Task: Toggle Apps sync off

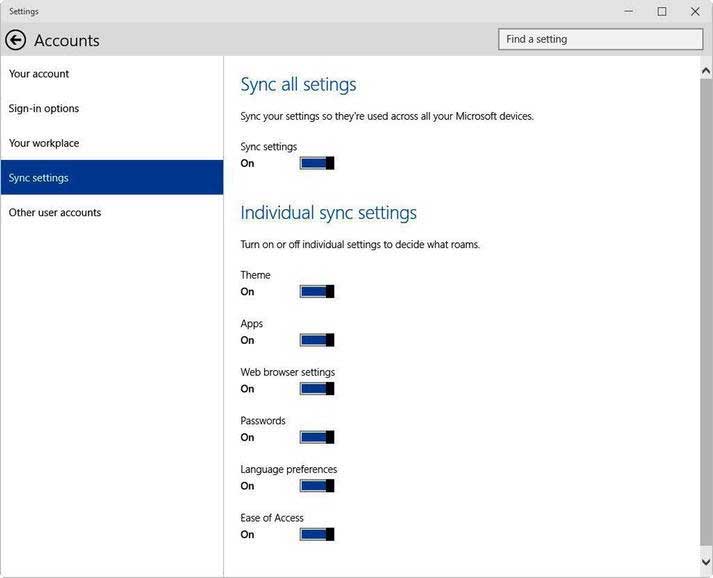Action: (x=316, y=340)
